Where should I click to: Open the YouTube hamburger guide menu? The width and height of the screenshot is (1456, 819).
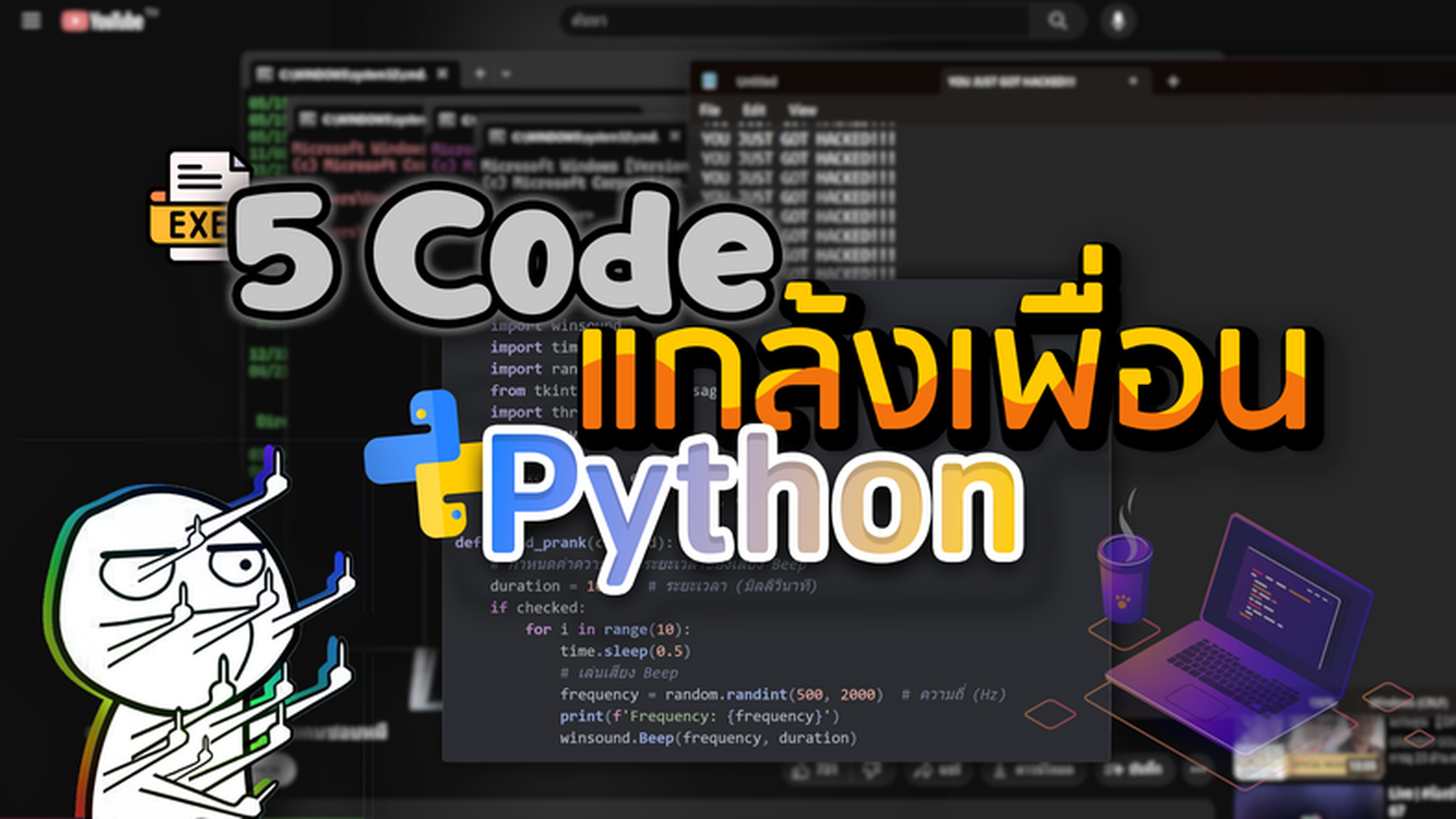coord(30,21)
